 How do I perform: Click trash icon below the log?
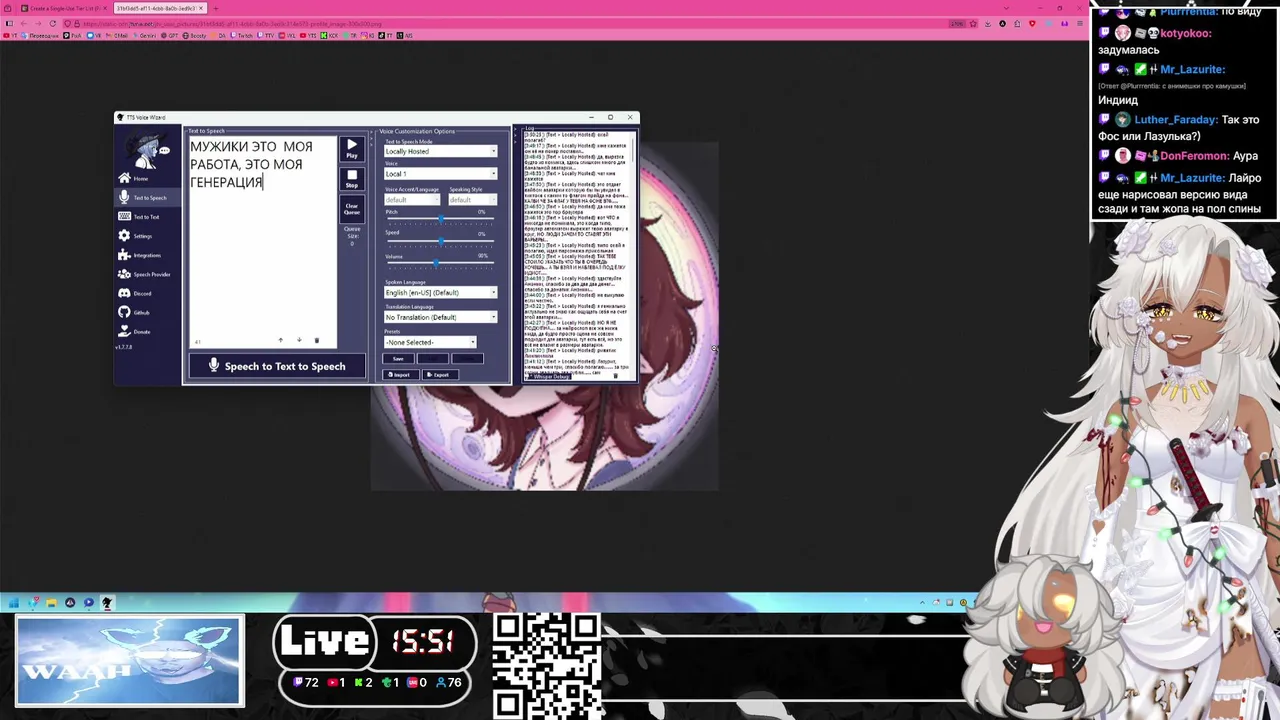(x=615, y=376)
